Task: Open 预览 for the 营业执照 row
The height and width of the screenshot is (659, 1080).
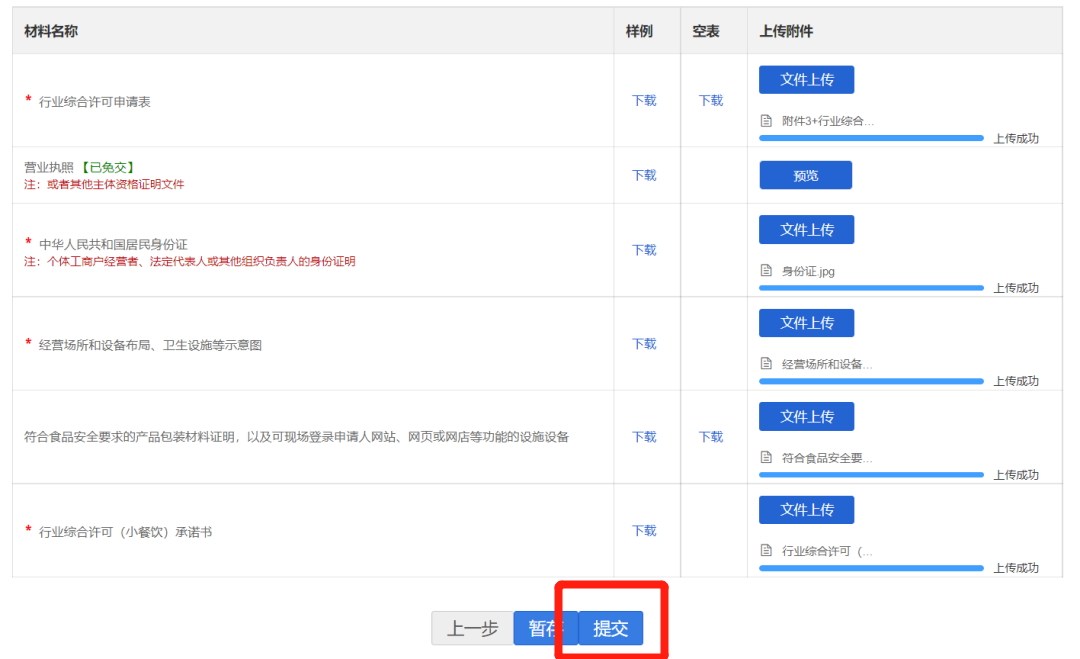Action: point(805,175)
